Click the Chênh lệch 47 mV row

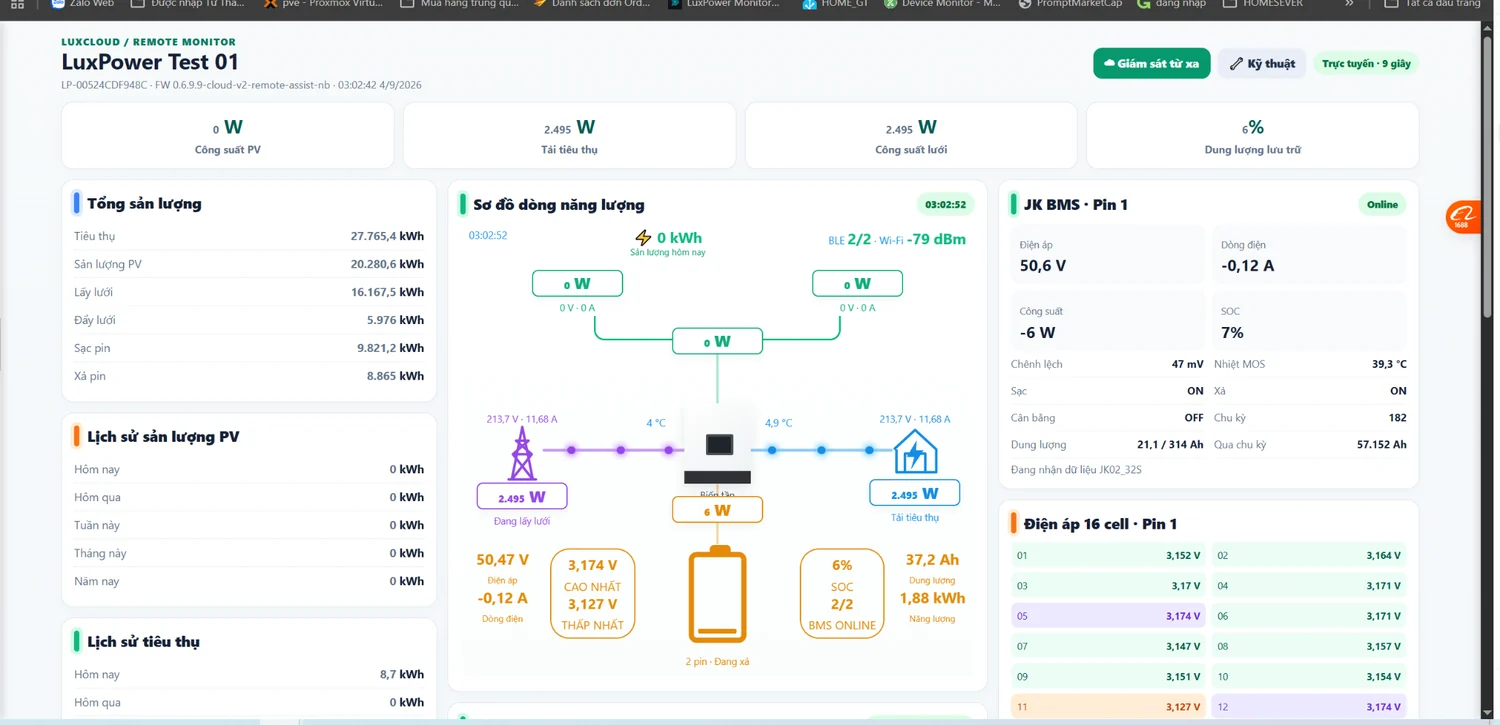[x=1107, y=364]
